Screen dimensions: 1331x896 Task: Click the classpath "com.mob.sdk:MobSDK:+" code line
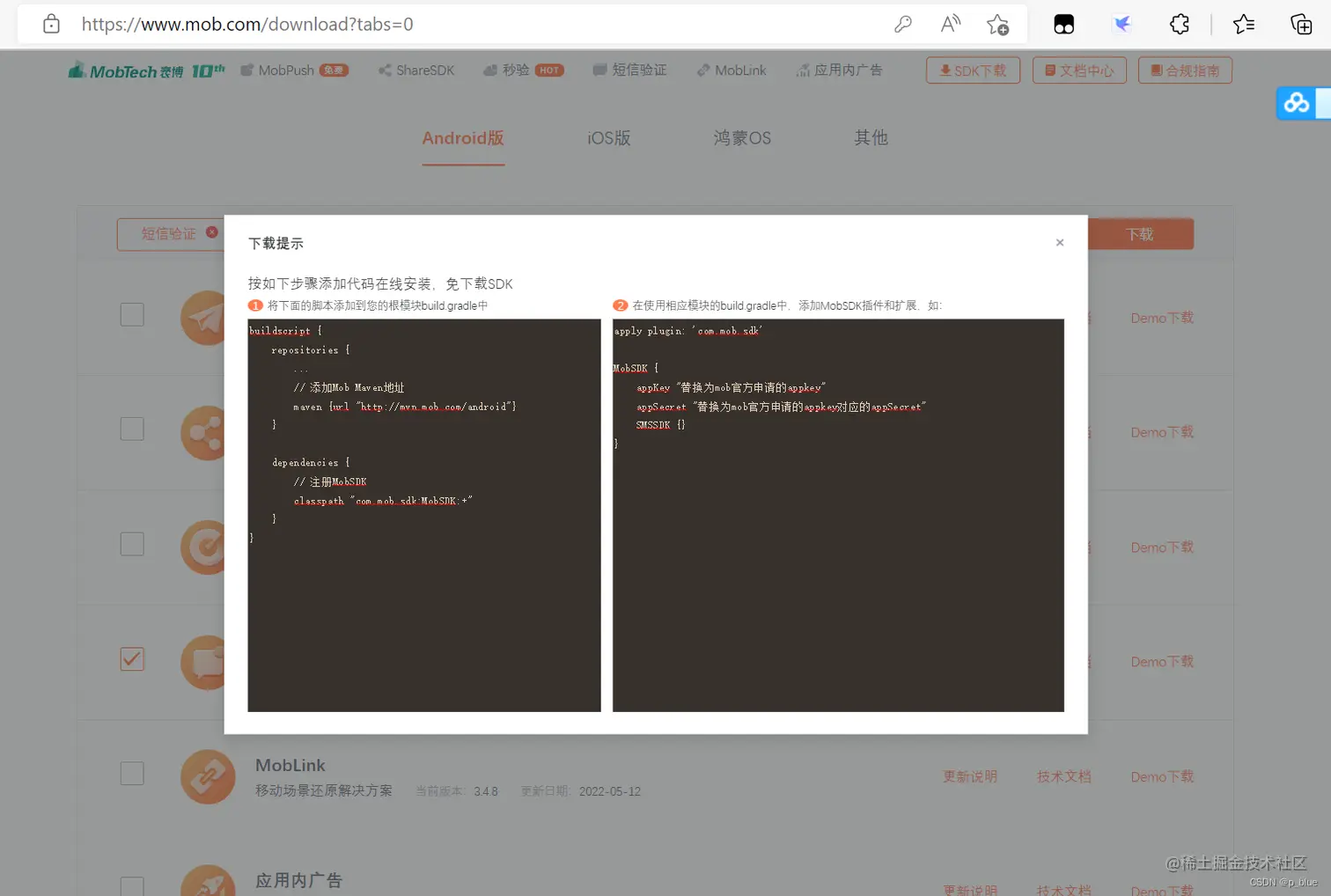click(383, 501)
